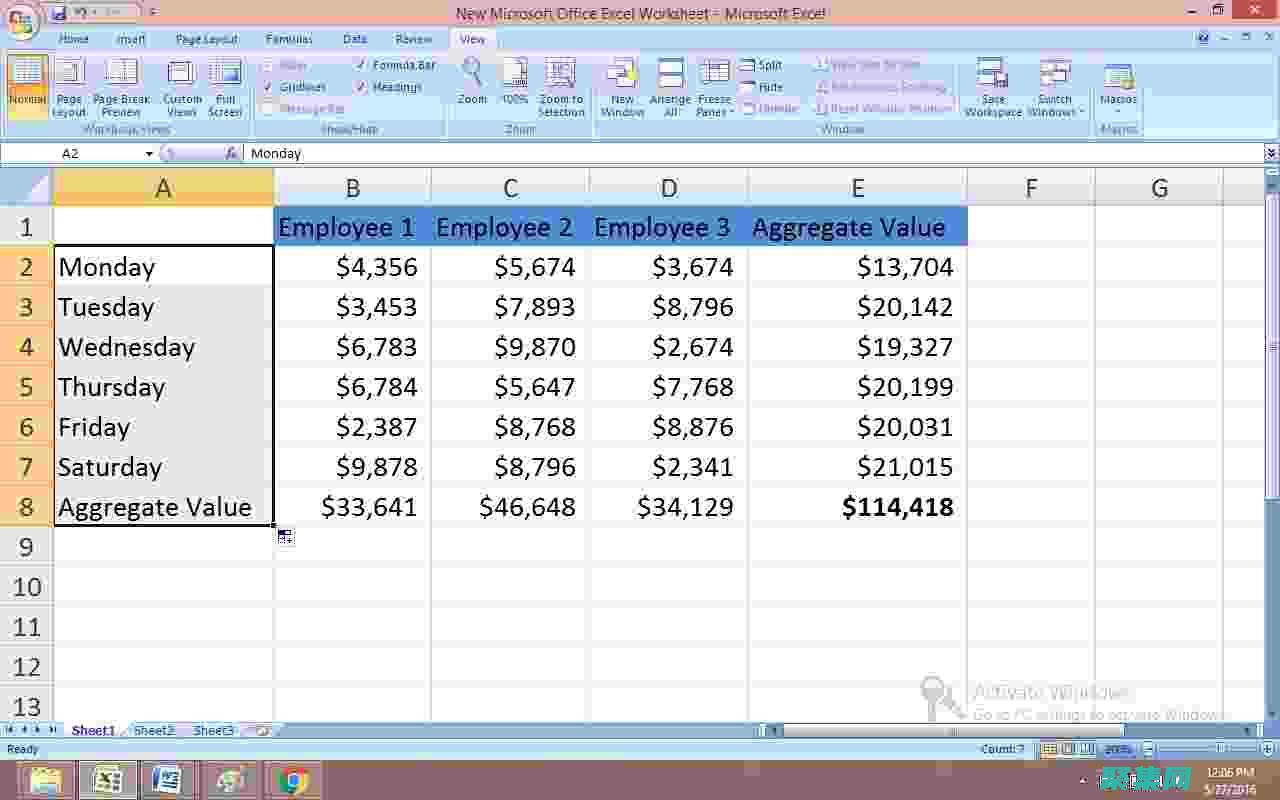
Task: Switch to the Formulas ribbon tab
Action: pyautogui.click(x=288, y=39)
